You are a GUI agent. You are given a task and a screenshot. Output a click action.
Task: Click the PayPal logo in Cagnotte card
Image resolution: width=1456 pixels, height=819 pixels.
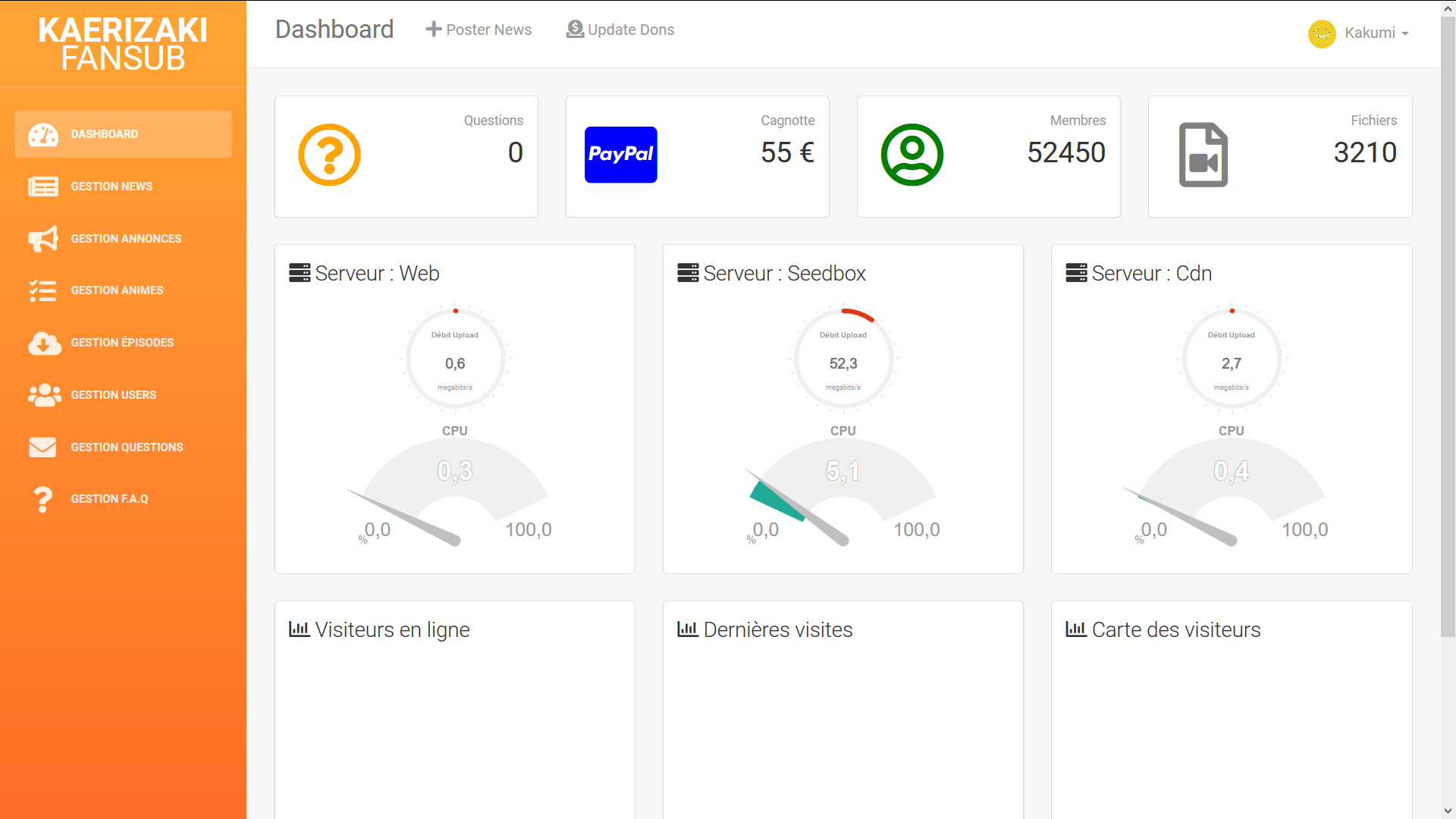pos(620,155)
